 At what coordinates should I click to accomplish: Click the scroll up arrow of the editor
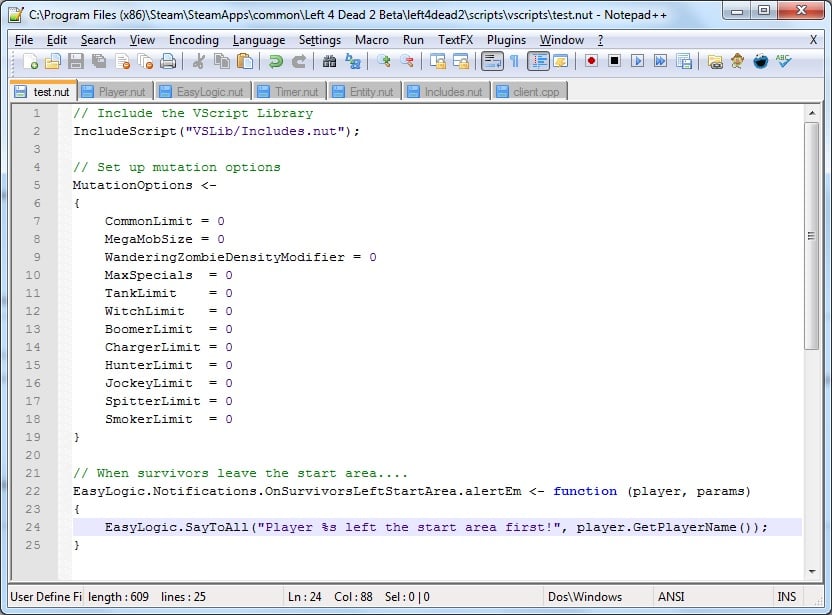812,113
